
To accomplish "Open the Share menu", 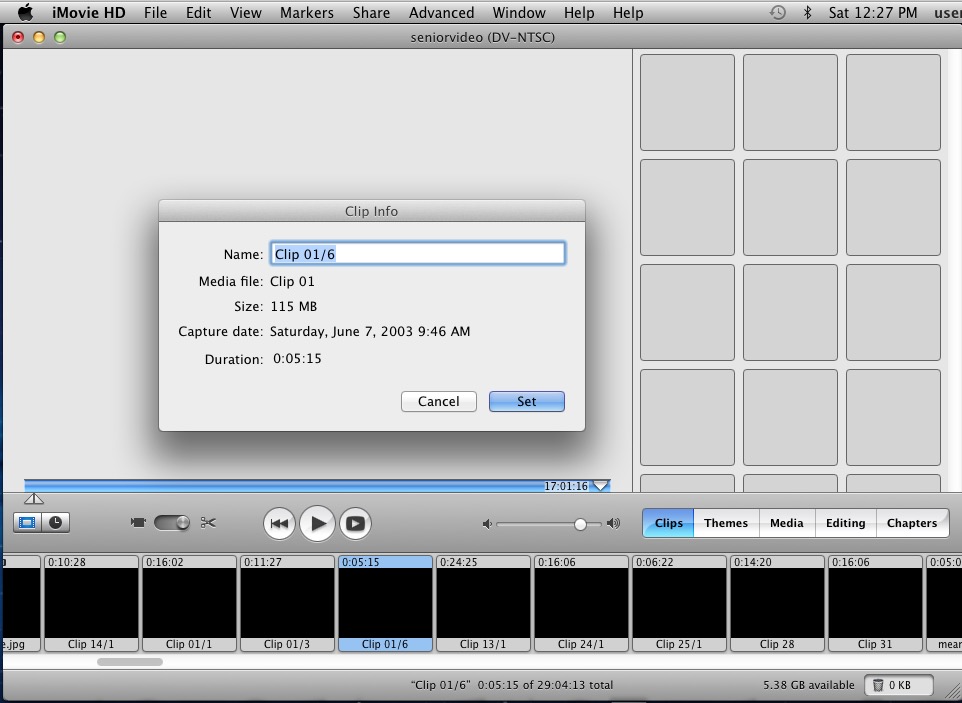I will (x=371, y=12).
